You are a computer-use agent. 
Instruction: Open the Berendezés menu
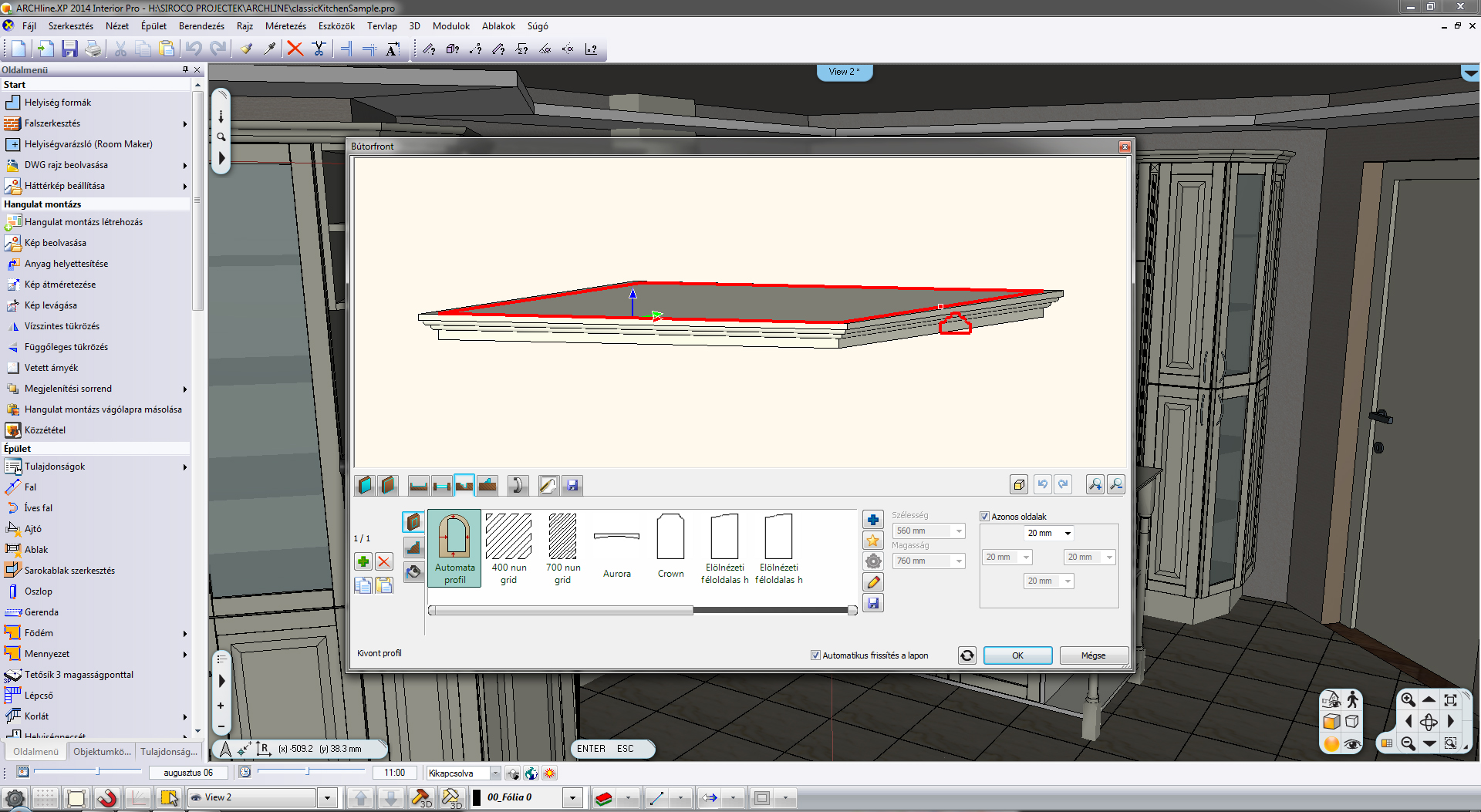pos(201,26)
